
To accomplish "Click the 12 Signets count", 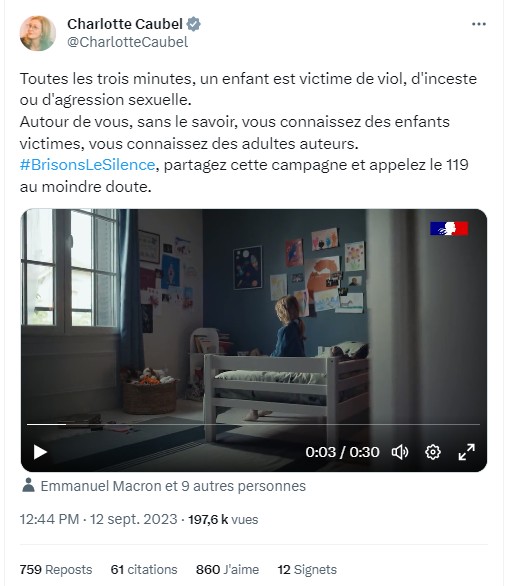I will (x=307, y=570).
